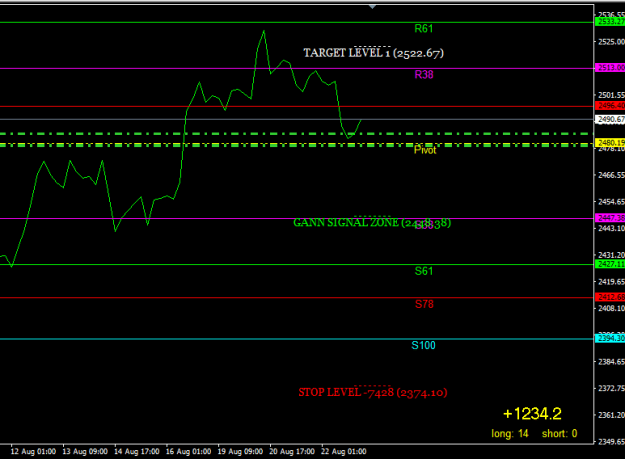Click the 'short: 0' counter
This screenshot has height=459, width=625.
coord(560,434)
